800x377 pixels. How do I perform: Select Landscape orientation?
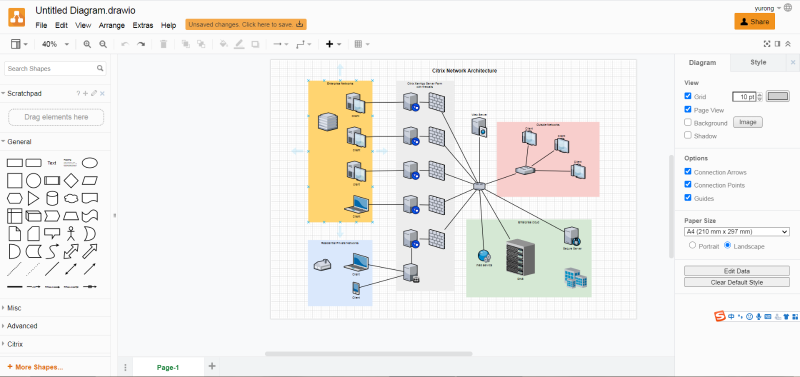click(728, 245)
